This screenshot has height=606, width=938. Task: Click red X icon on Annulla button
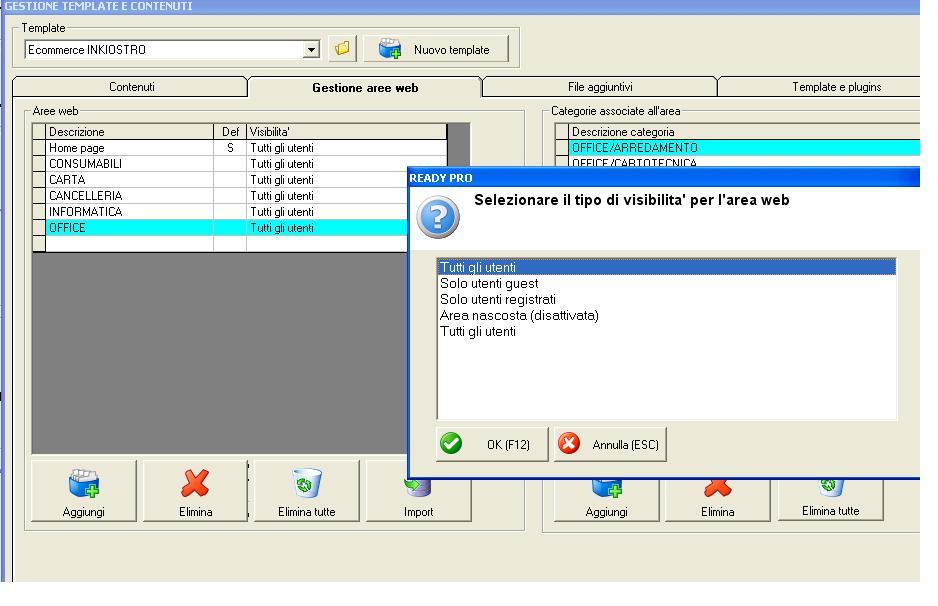pos(568,443)
